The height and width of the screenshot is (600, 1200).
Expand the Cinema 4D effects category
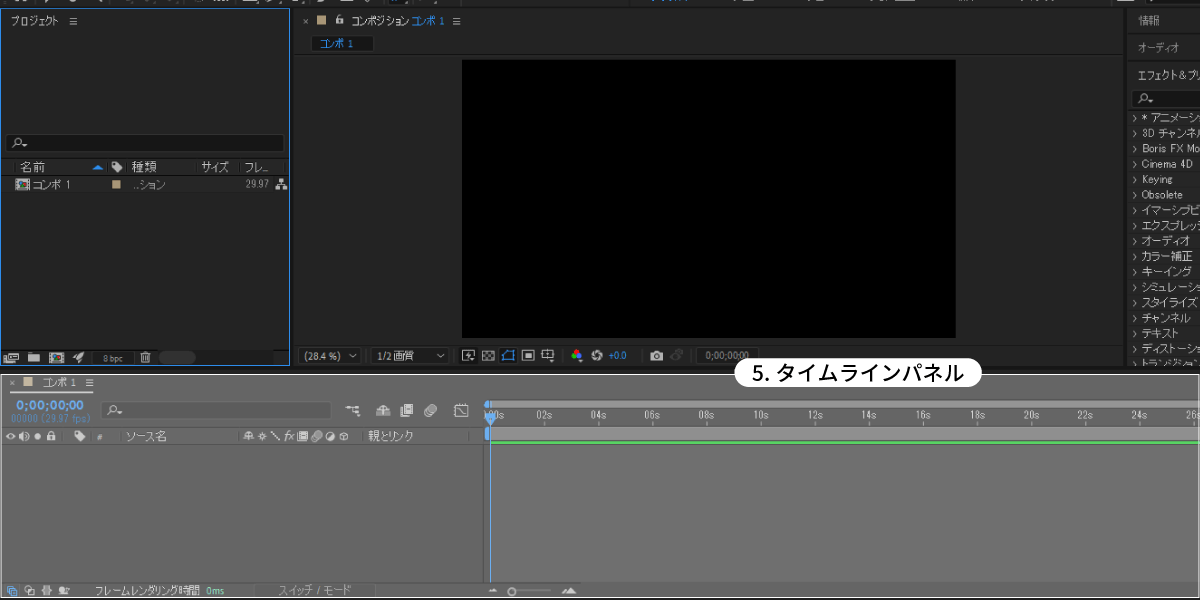(x=1135, y=164)
